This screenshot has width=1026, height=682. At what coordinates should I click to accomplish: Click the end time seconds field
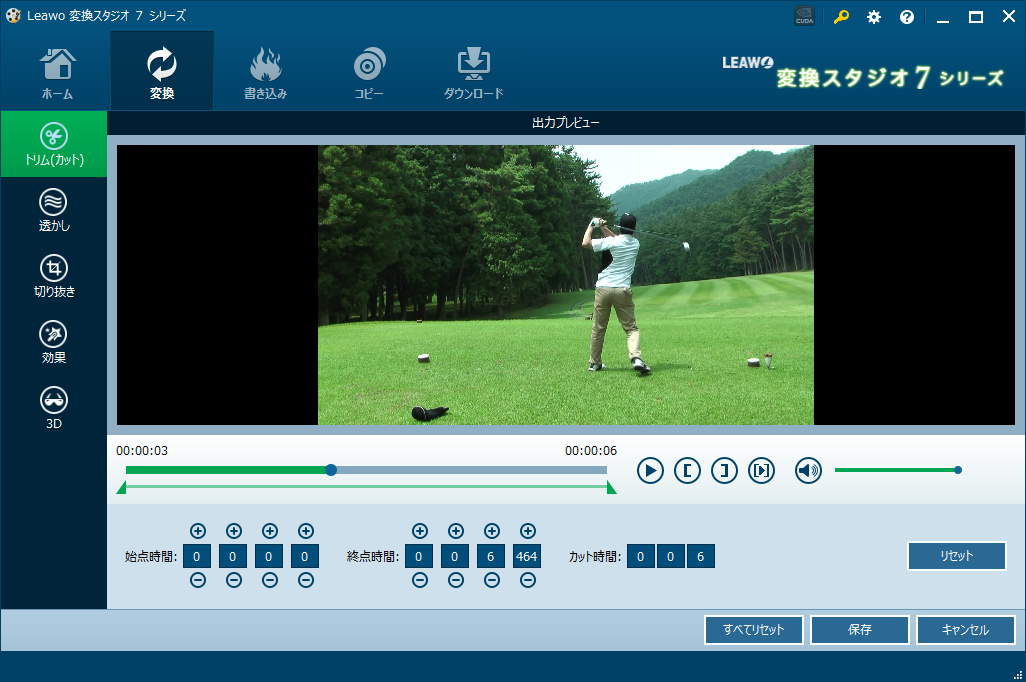click(x=491, y=556)
